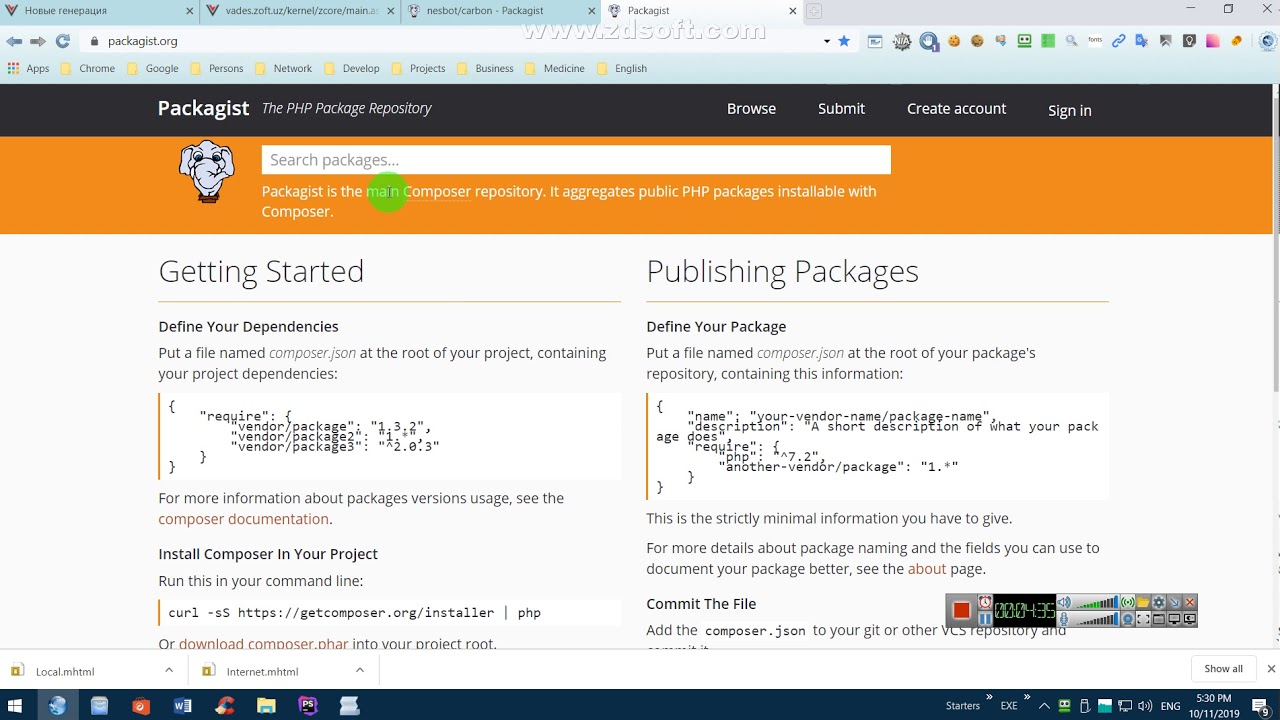Open the Composer link in banner

click(437, 191)
